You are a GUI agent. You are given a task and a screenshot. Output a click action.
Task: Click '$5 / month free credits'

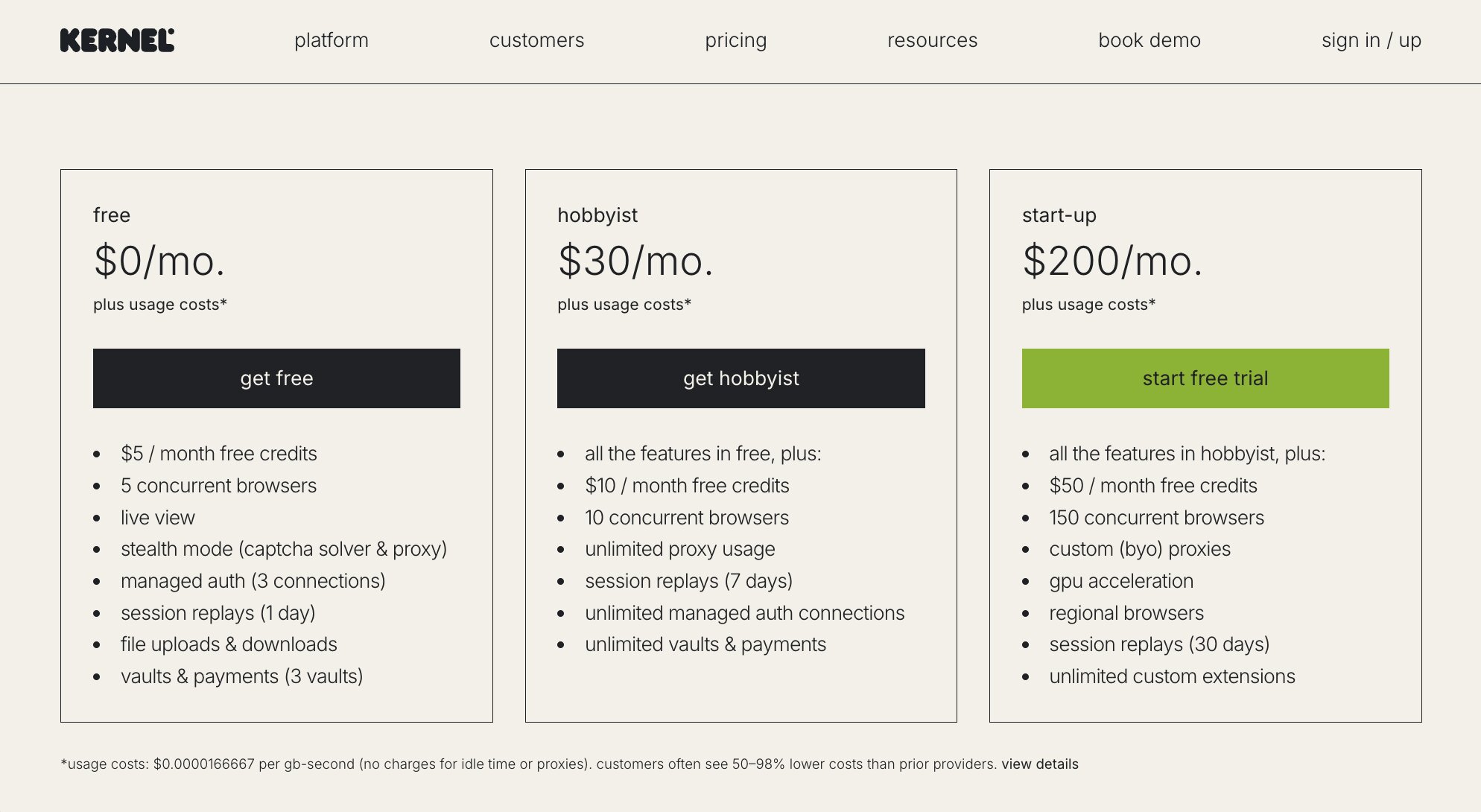point(218,454)
